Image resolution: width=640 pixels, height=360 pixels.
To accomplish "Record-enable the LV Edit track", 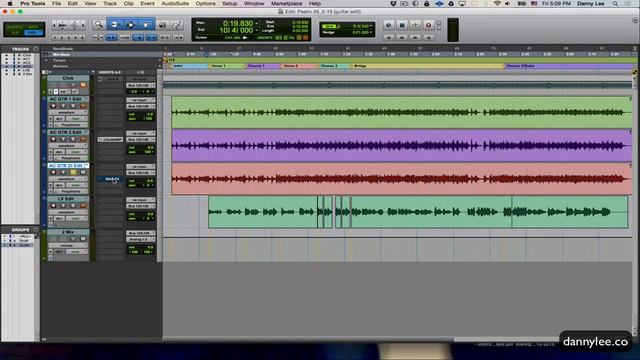I will pos(53,206).
